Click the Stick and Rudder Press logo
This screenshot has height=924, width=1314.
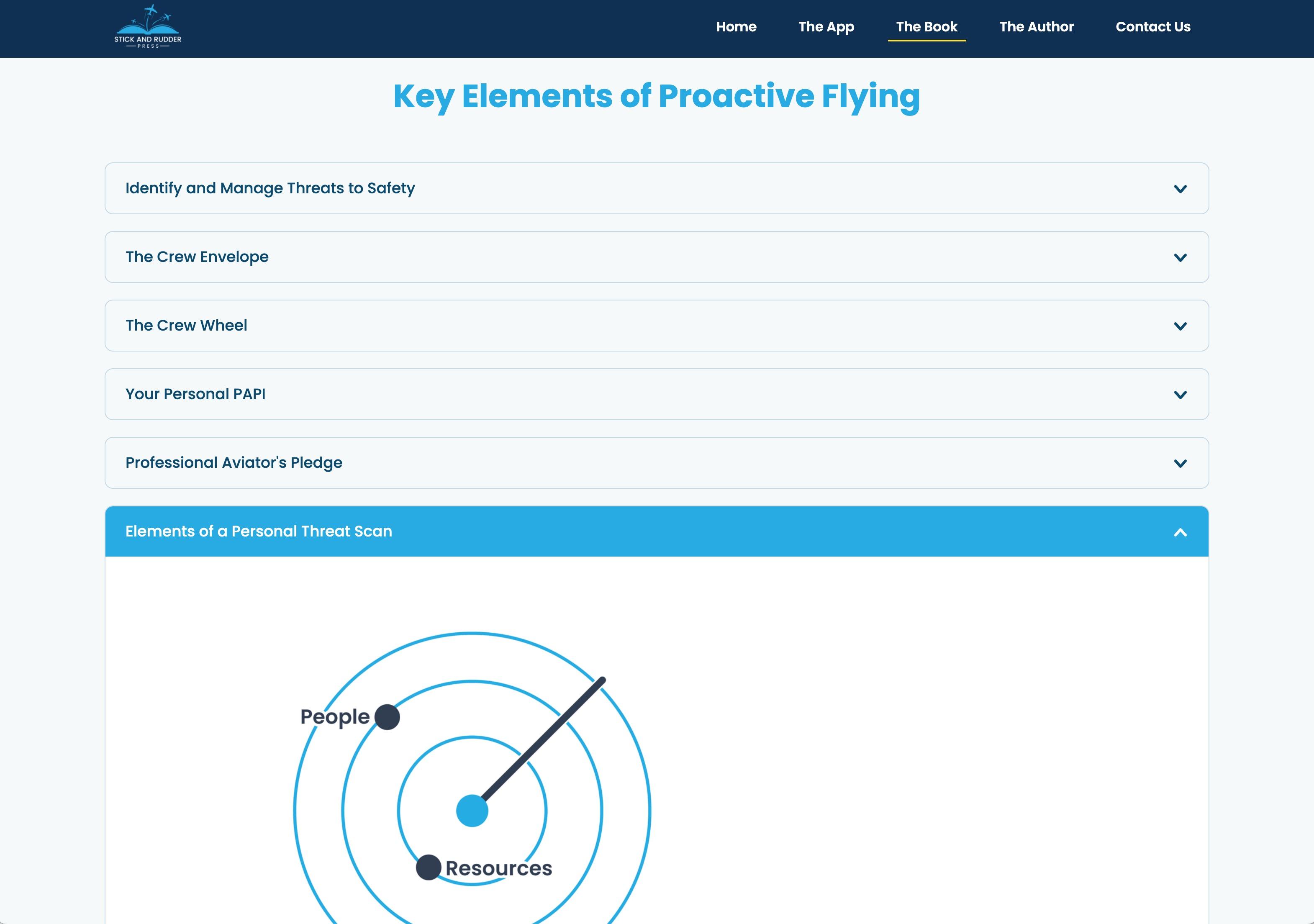pos(148,27)
